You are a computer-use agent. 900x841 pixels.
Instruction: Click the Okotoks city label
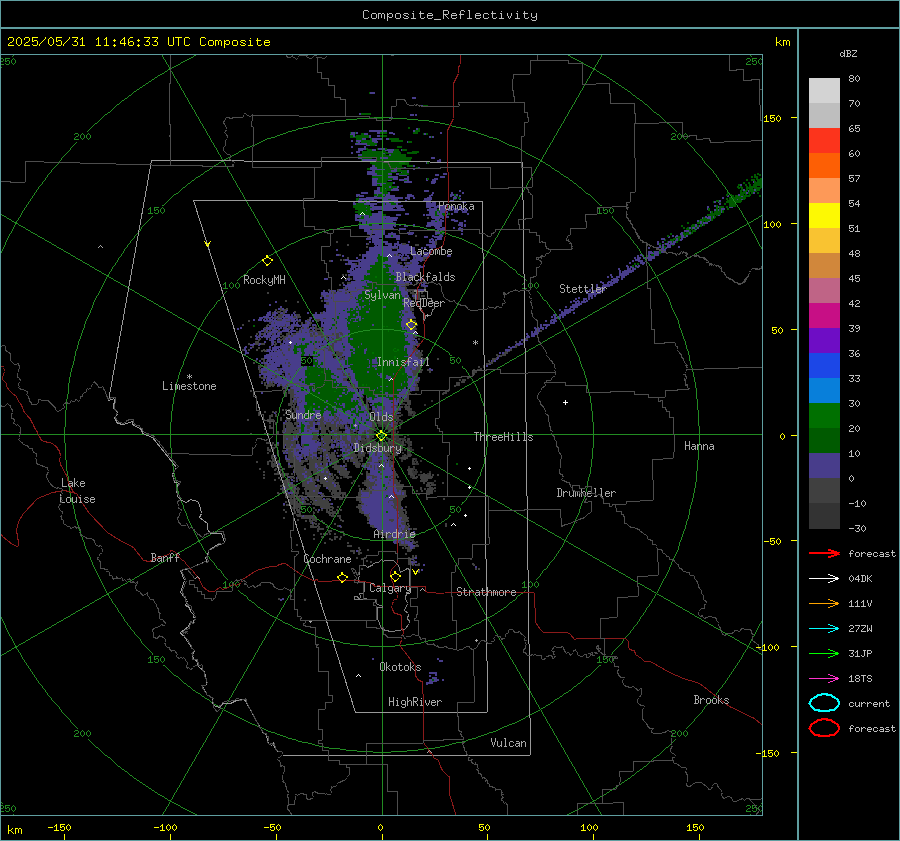click(400, 667)
